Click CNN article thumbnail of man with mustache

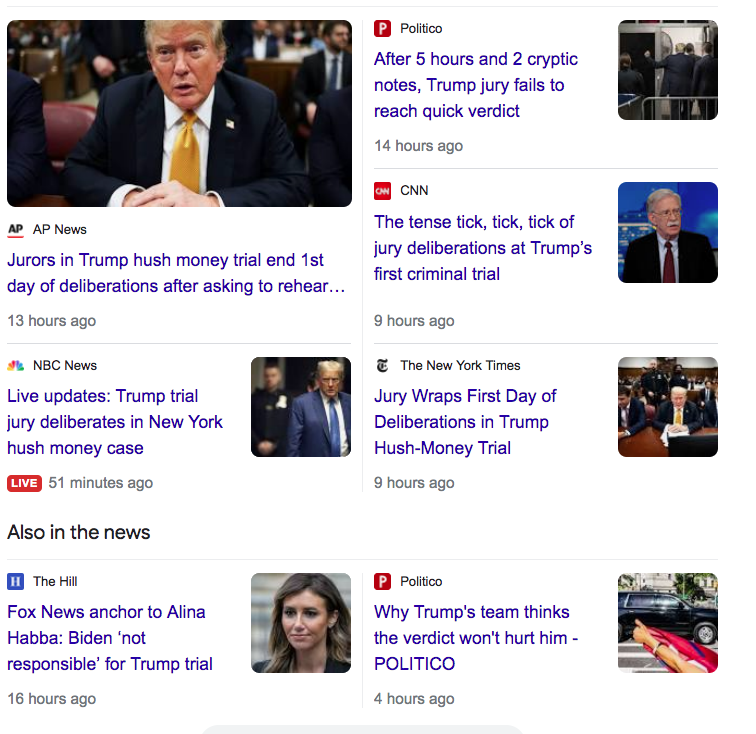tap(668, 232)
